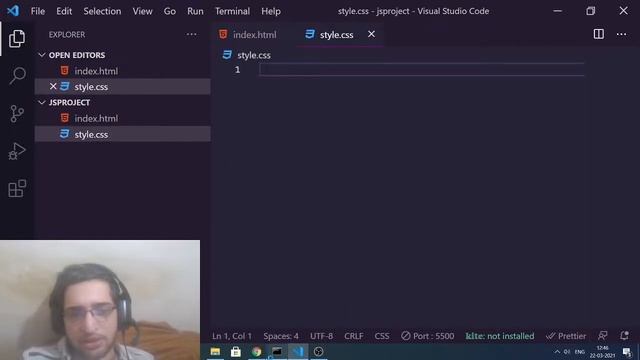Image resolution: width=640 pixels, height=360 pixels.
Task: Click style.css in the breadcrumb bar
Action: click(253, 55)
